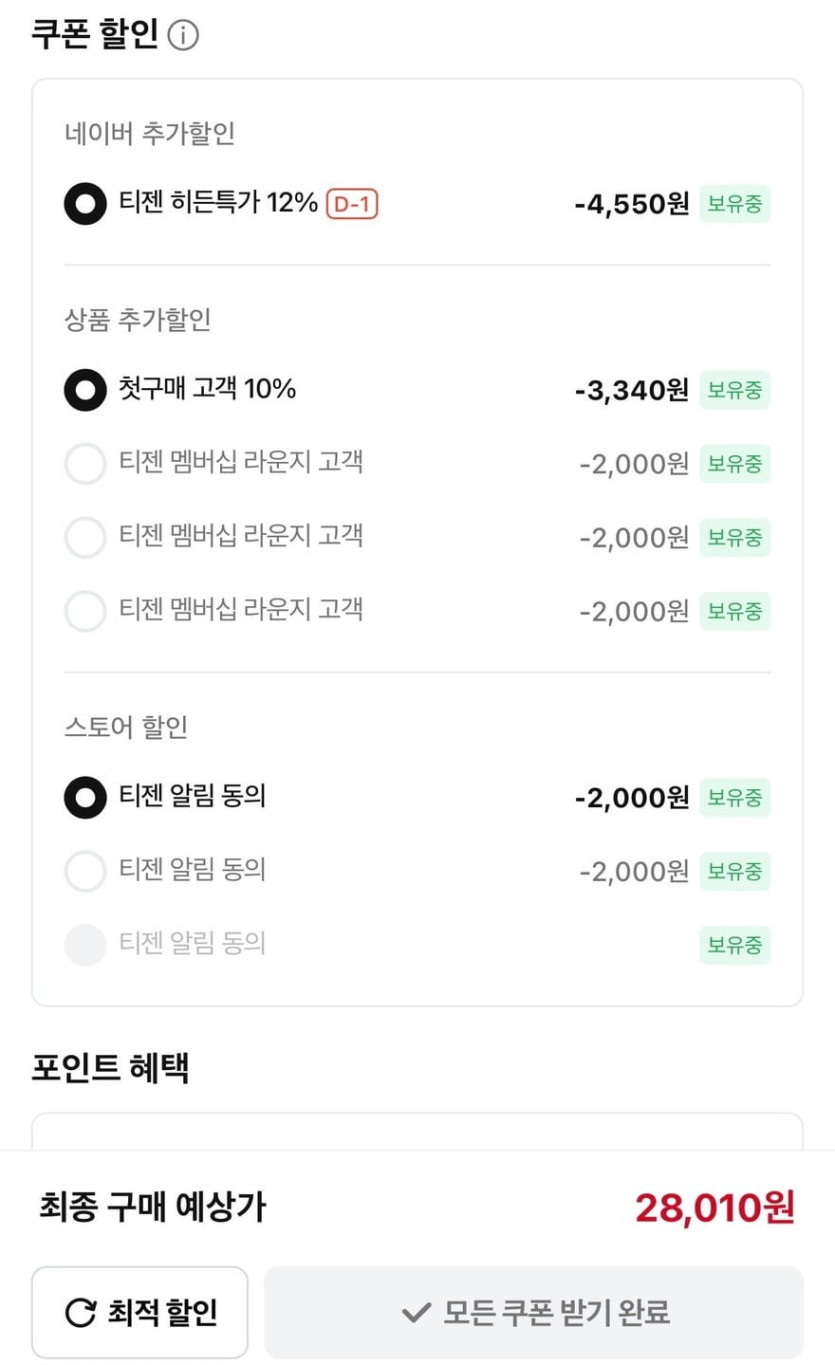Click the 포인트 혜택 section heading

(110, 1068)
